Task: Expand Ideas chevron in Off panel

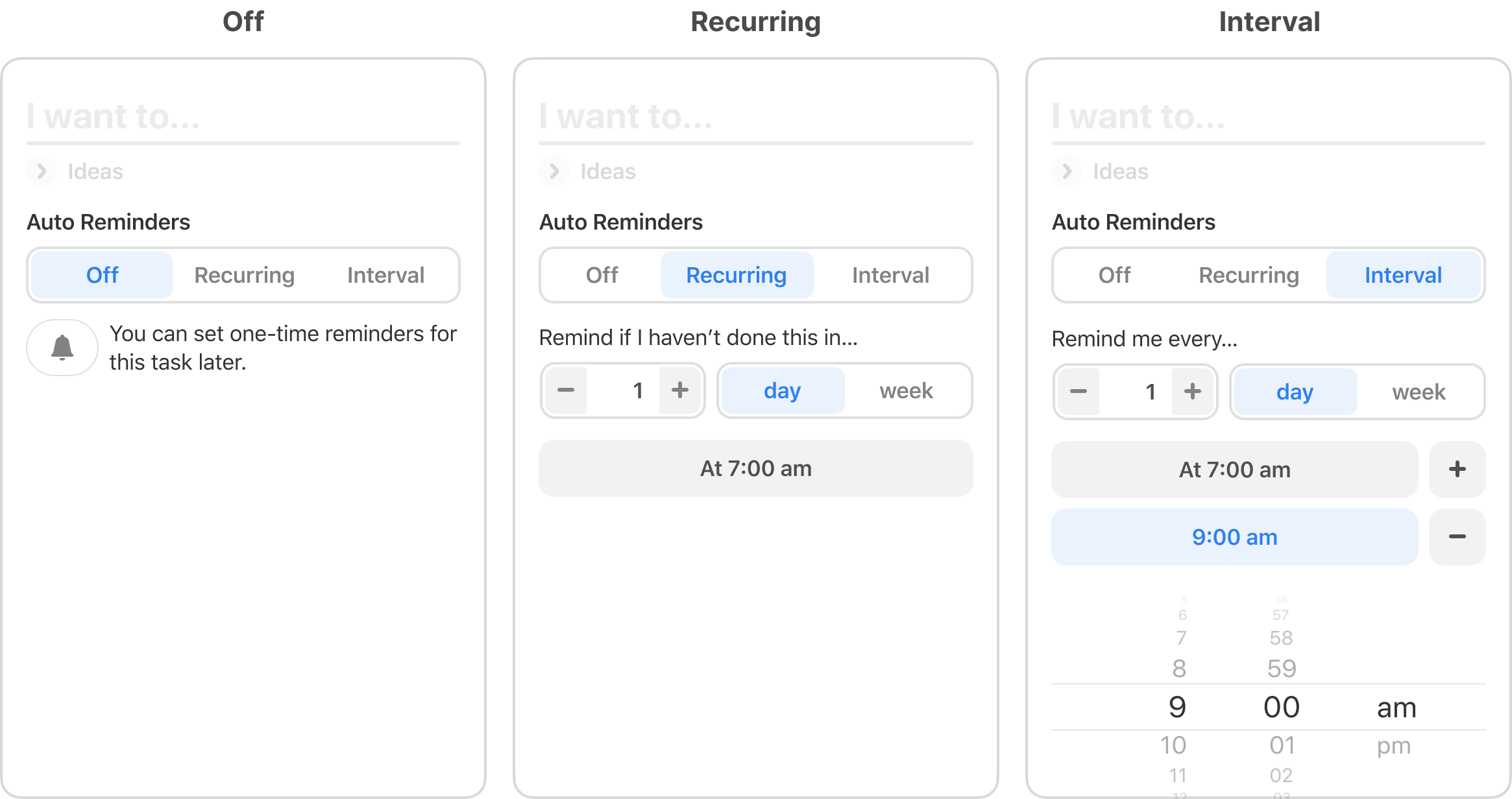Action: tap(42, 171)
